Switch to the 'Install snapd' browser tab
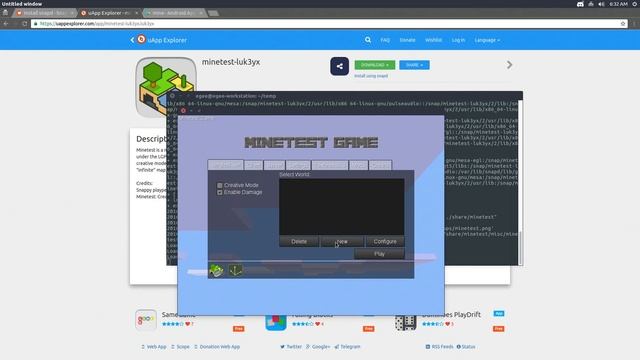 coord(44,13)
